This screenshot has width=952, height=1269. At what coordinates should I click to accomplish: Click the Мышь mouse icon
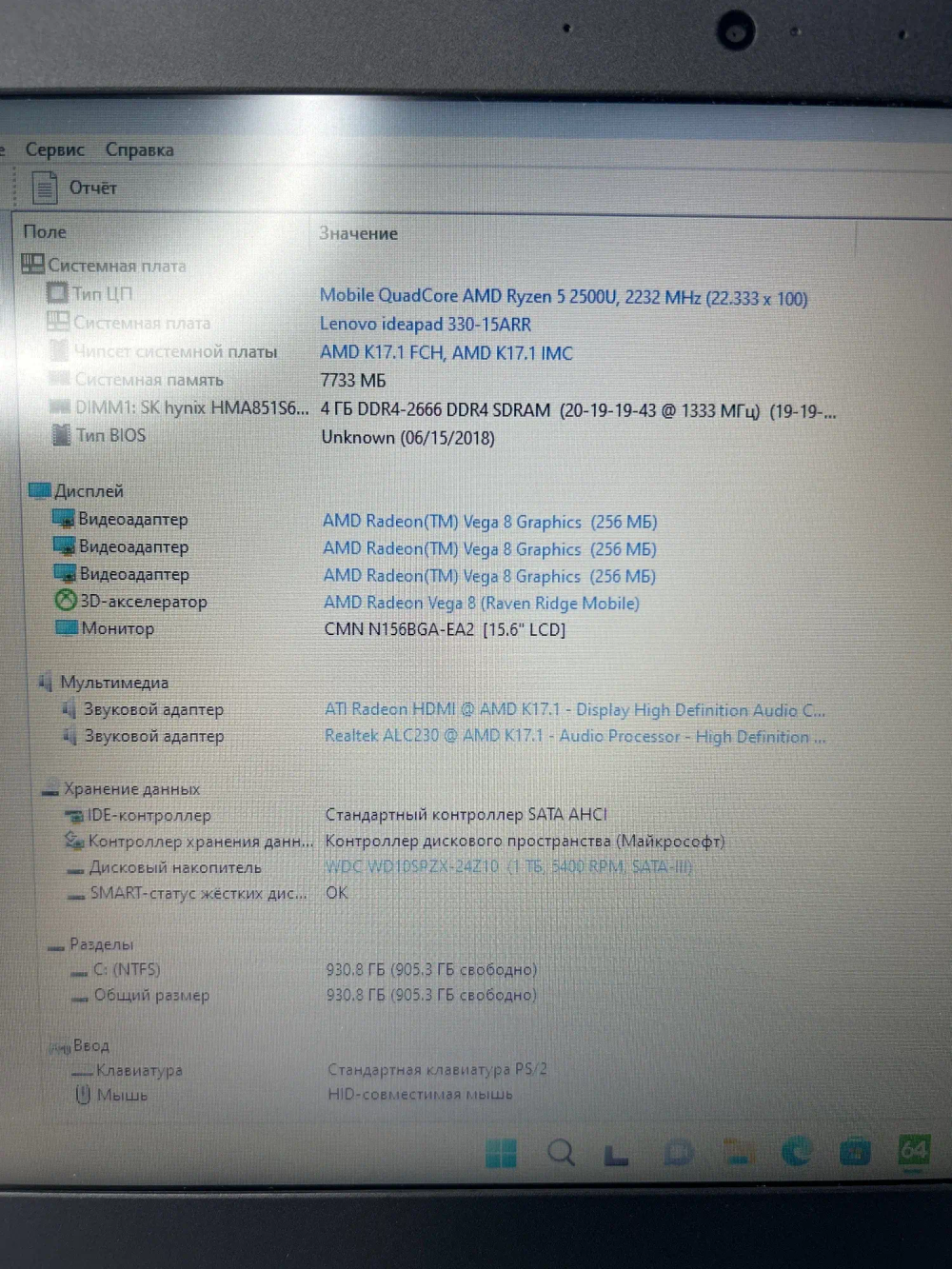pyautogui.click(x=83, y=1095)
